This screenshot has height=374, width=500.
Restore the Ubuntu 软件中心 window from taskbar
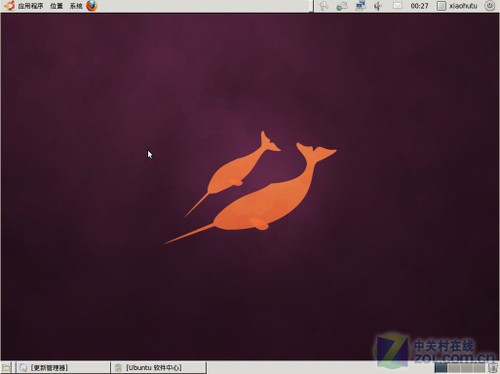click(159, 368)
